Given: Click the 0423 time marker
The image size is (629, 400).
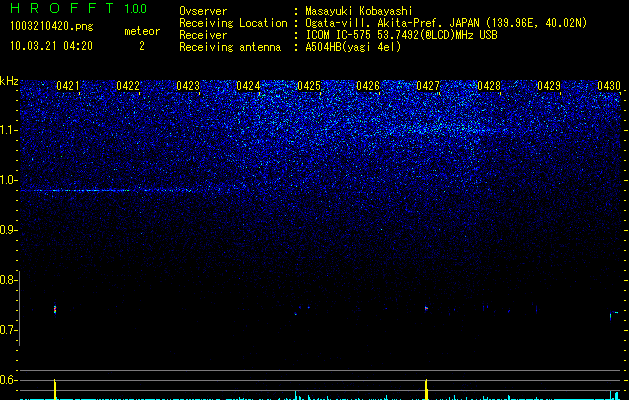Looking at the screenshot, I should 188,86.
